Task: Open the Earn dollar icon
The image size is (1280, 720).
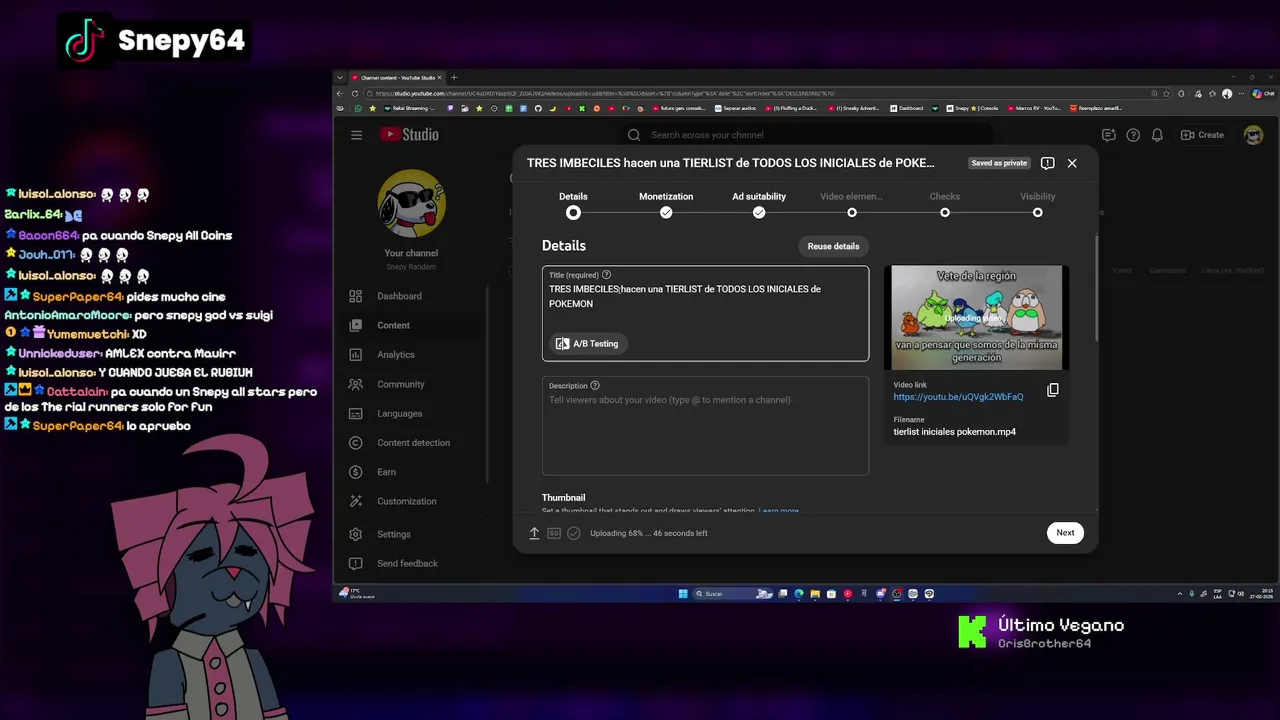Action: point(355,472)
